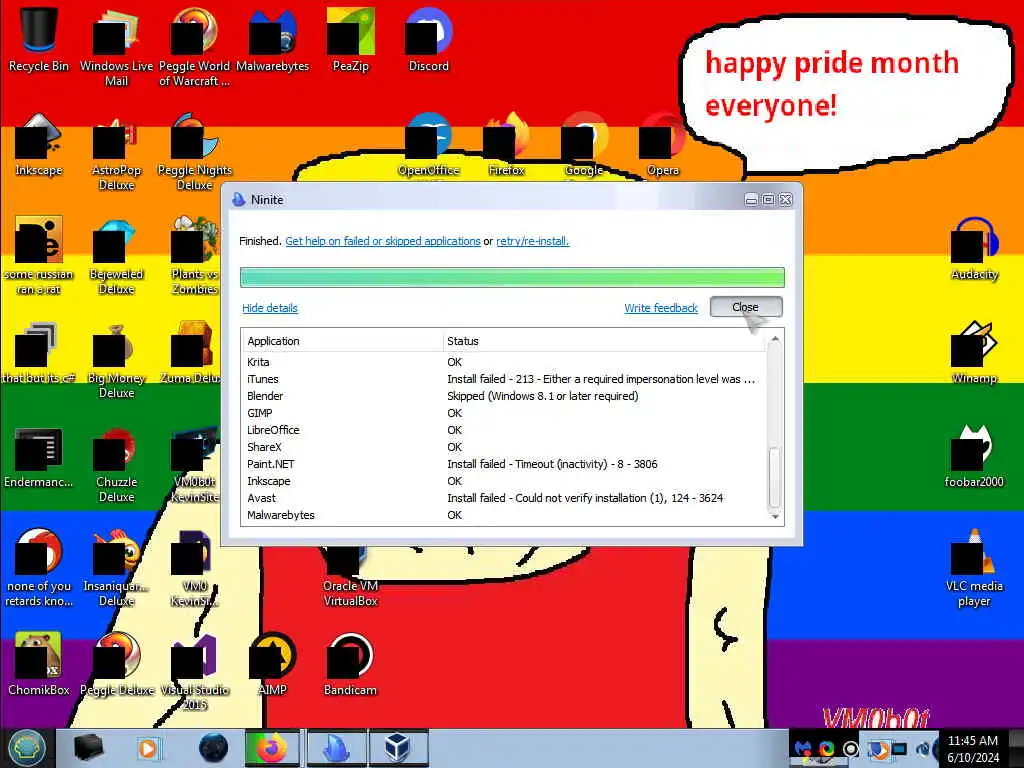The width and height of the screenshot is (1024, 768).
Task: Select Peggle Deluxe desktop icon
Action: pyautogui.click(x=116, y=665)
